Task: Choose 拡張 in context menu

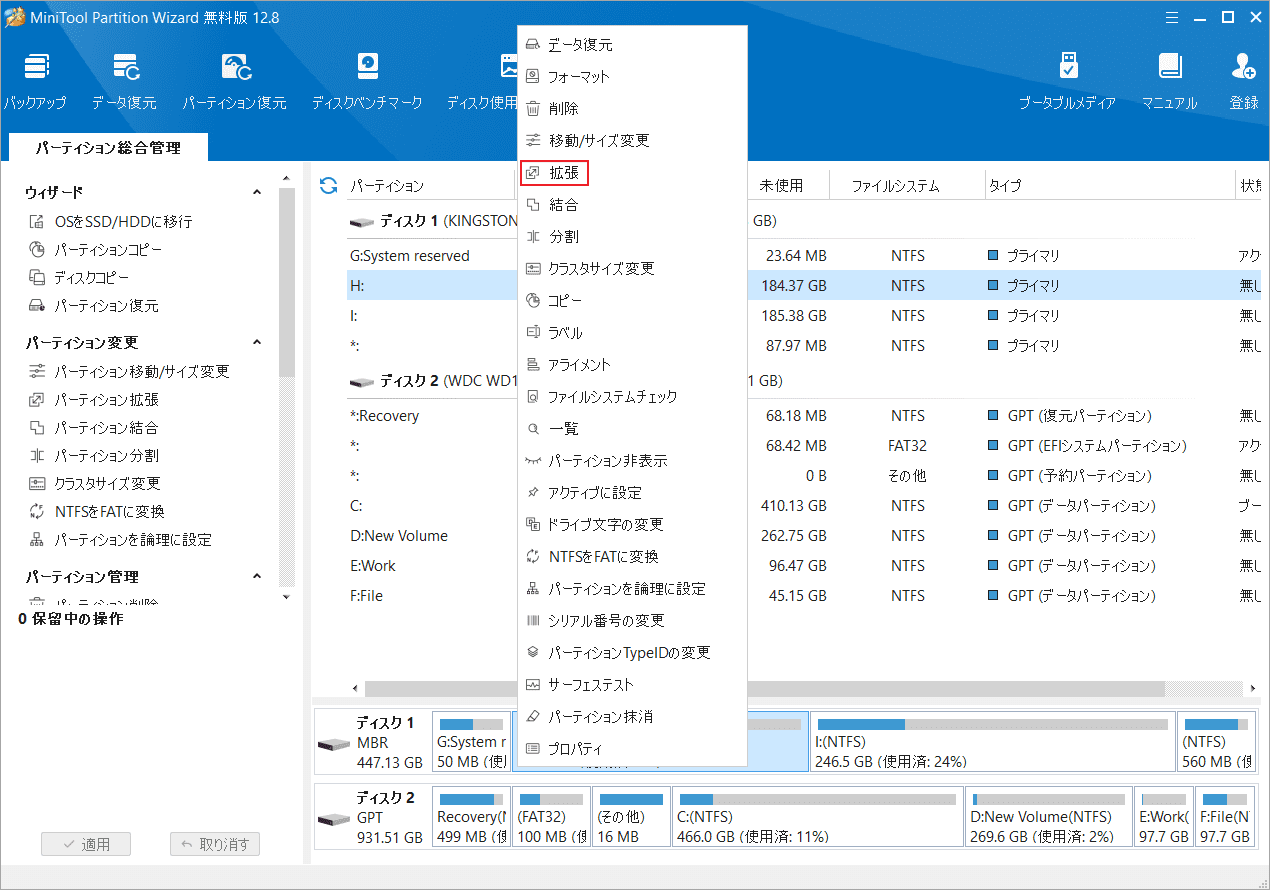Action: pyautogui.click(x=632, y=173)
